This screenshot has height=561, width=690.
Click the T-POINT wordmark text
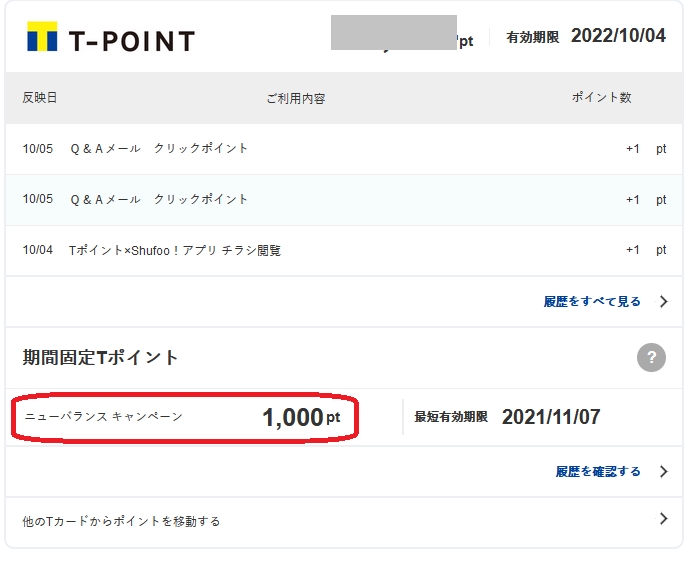pos(131,41)
